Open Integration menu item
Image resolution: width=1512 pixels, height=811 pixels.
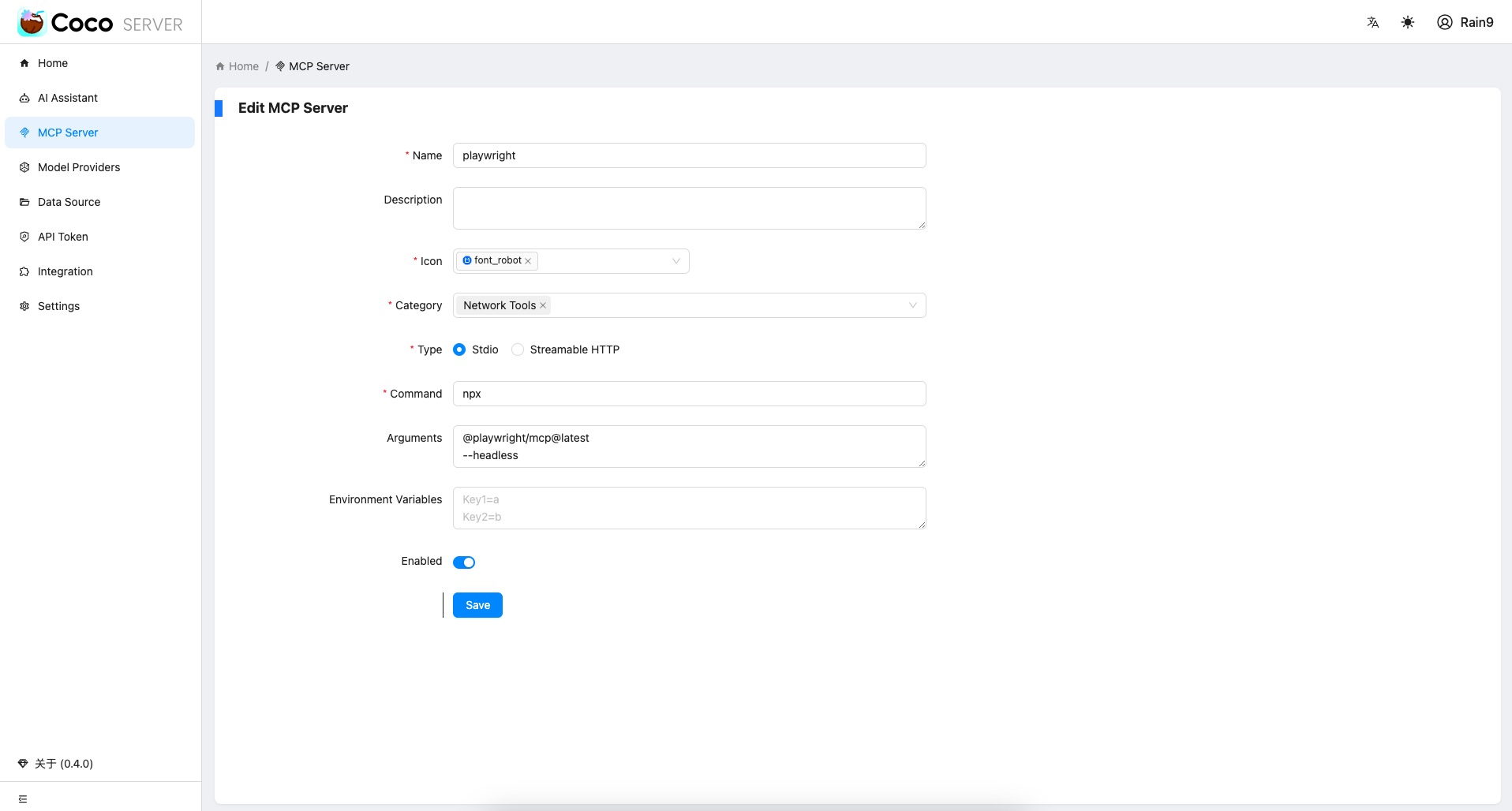coord(99,271)
